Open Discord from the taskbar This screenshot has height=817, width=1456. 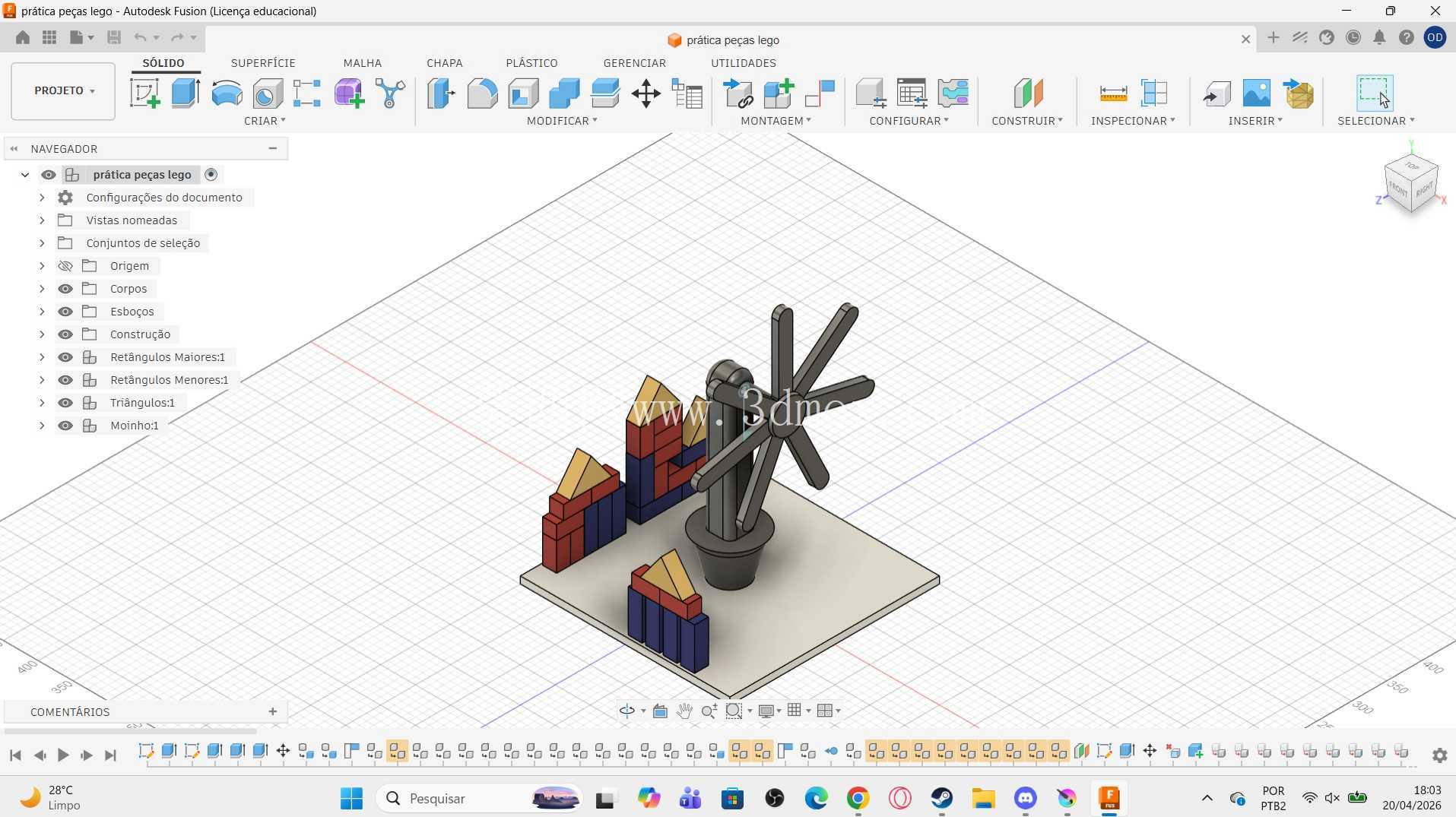[1025, 798]
